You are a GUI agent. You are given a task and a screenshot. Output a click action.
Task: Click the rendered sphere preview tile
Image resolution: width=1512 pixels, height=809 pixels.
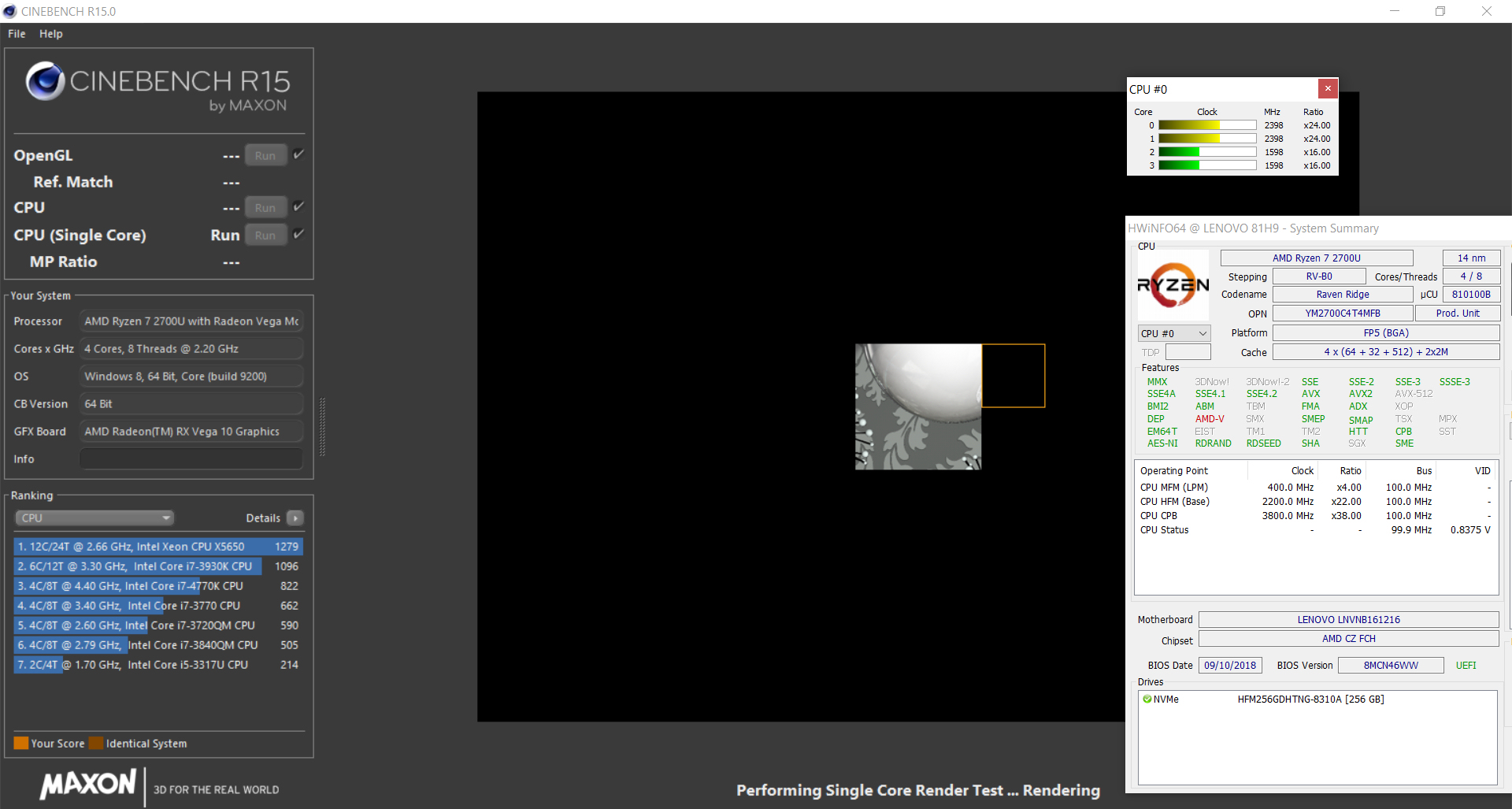[918, 406]
